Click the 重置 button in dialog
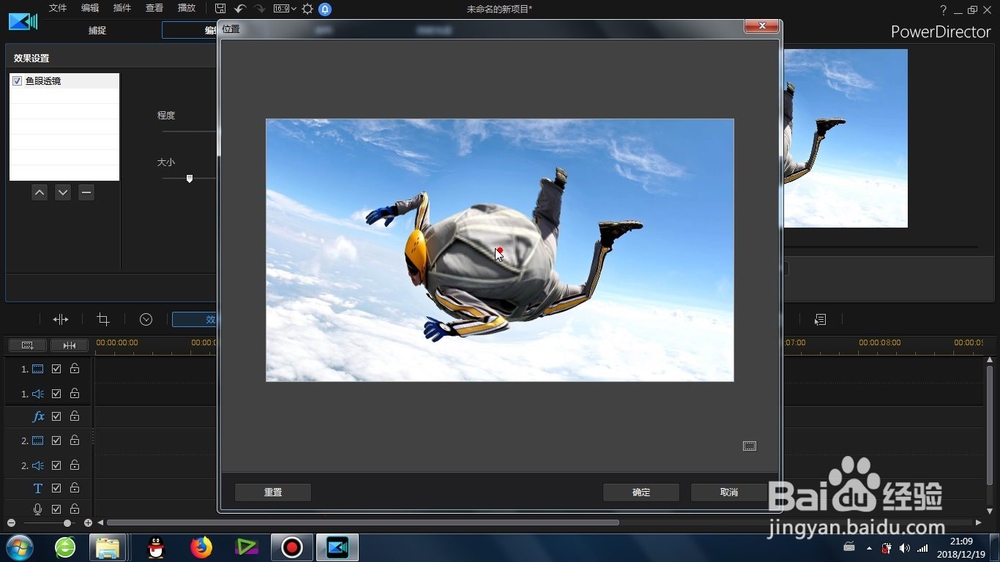This screenshot has width=1000, height=562. (x=273, y=492)
